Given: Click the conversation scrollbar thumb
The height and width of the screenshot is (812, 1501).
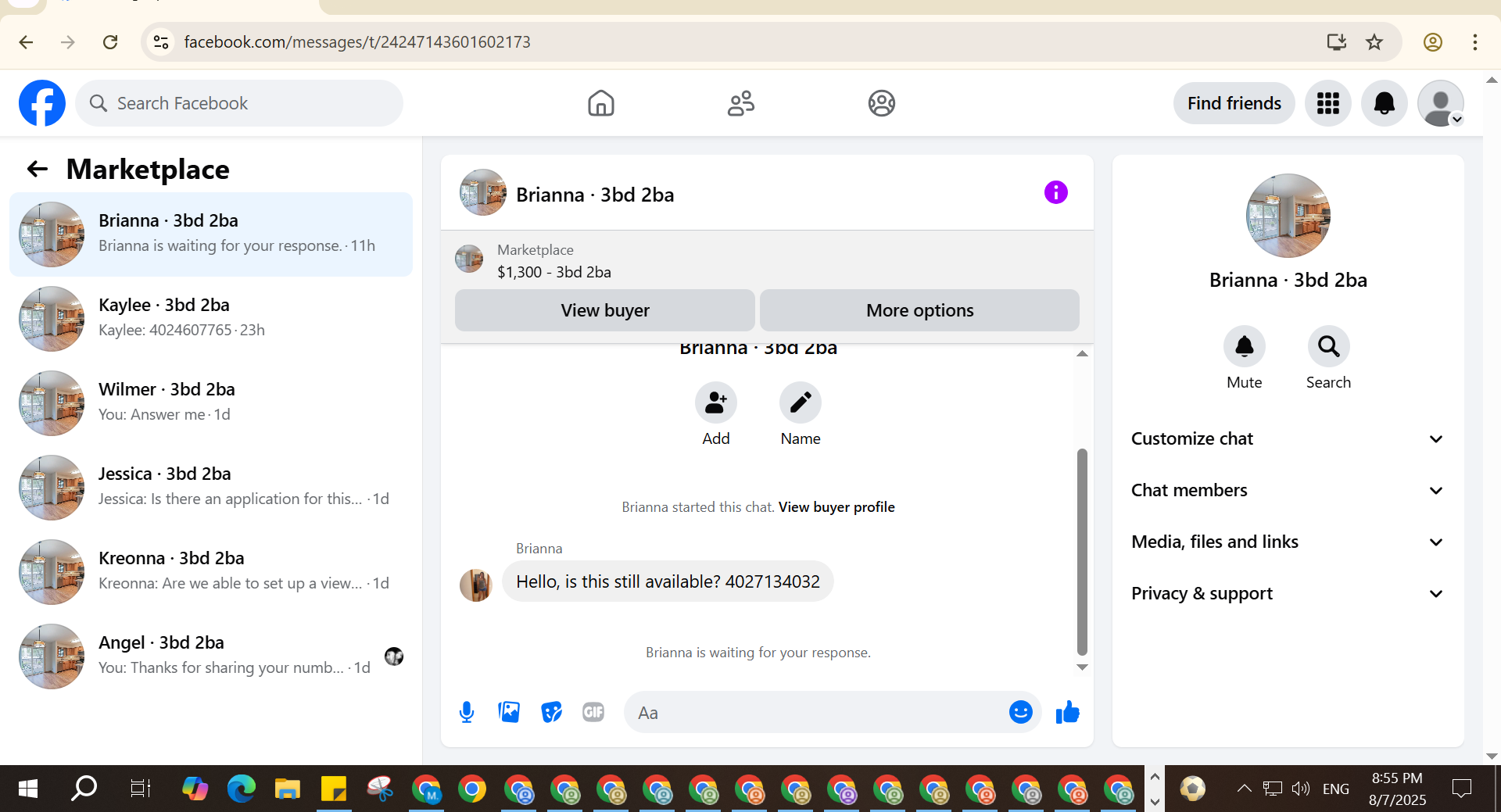Looking at the screenshot, I should pyautogui.click(x=1082, y=551).
